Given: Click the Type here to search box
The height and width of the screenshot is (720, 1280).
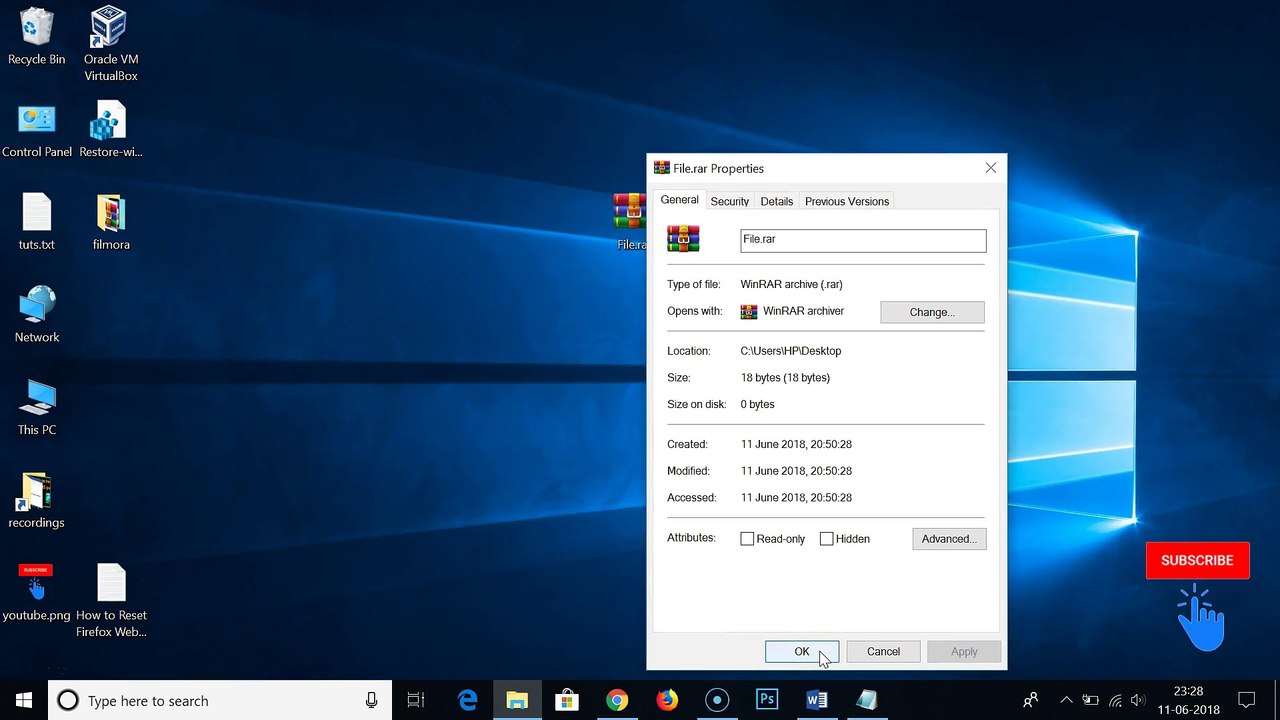Looking at the screenshot, I should 218,701.
